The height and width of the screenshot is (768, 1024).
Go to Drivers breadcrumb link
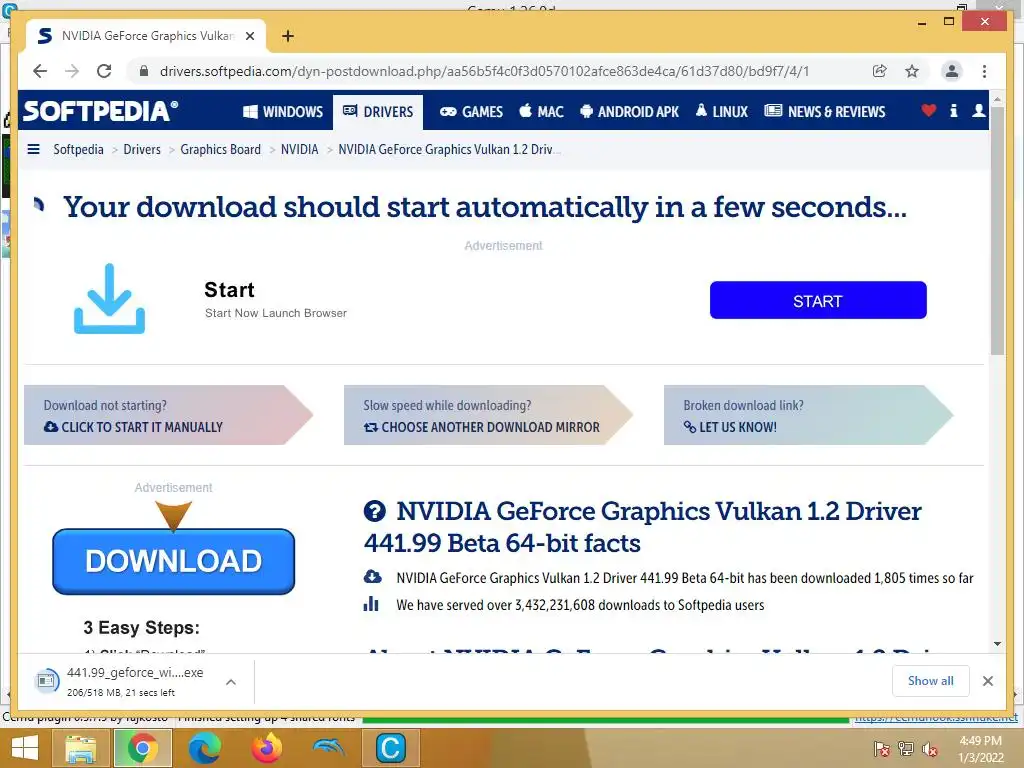pos(142,150)
